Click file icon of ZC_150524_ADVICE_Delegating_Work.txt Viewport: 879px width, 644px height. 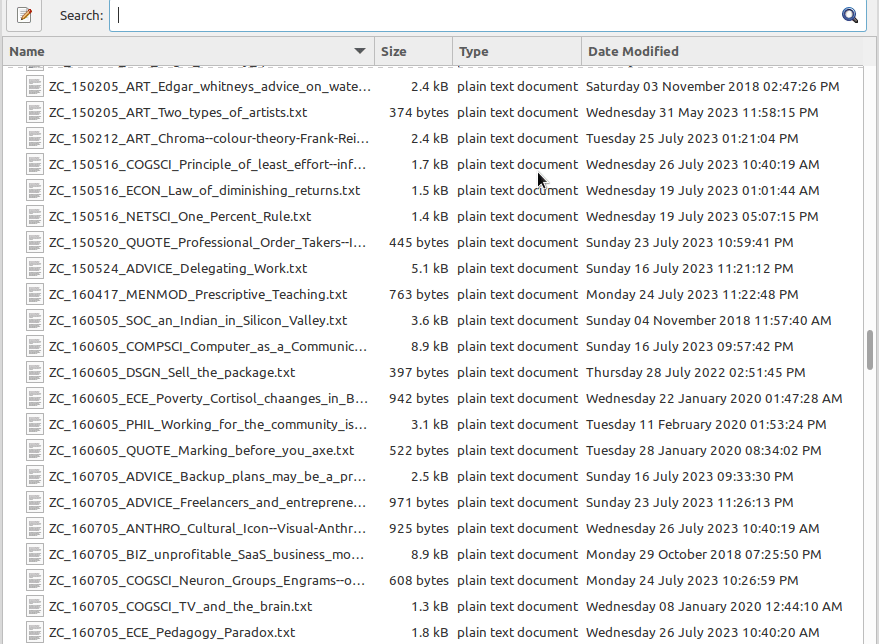coord(35,269)
